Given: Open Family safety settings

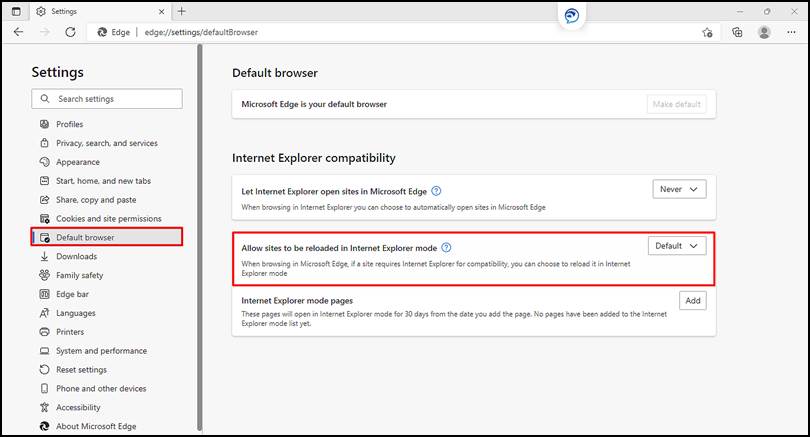Looking at the screenshot, I should pyautogui.click(x=80, y=275).
